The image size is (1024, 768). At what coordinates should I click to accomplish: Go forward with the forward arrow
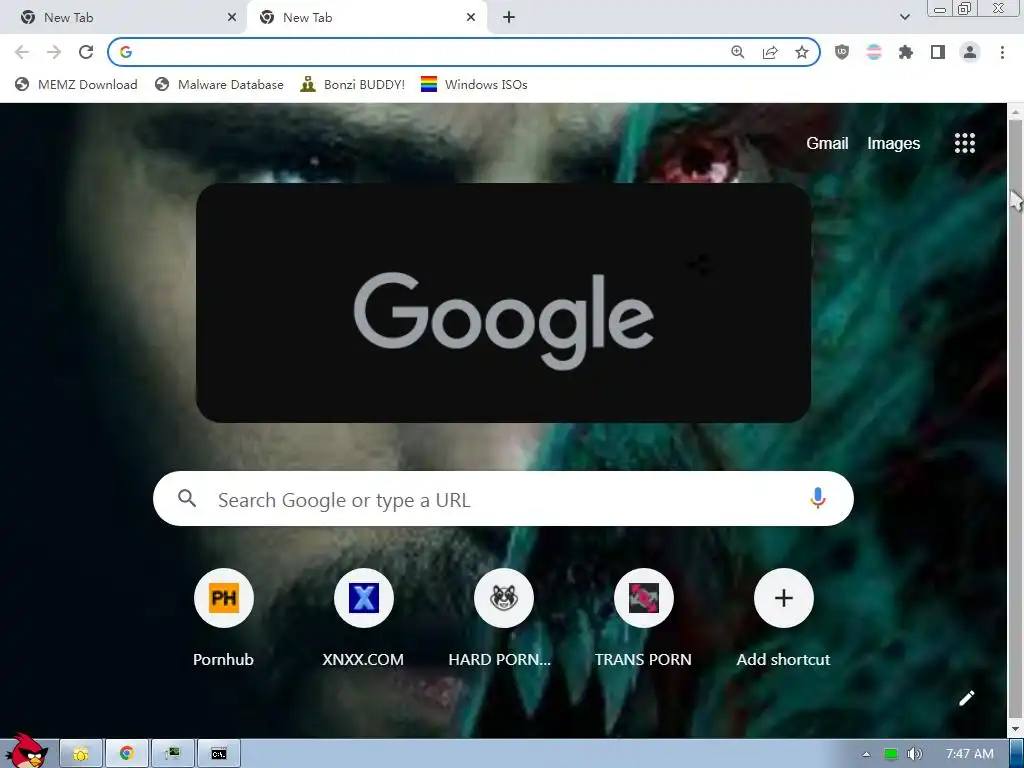click(x=54, y=52)
